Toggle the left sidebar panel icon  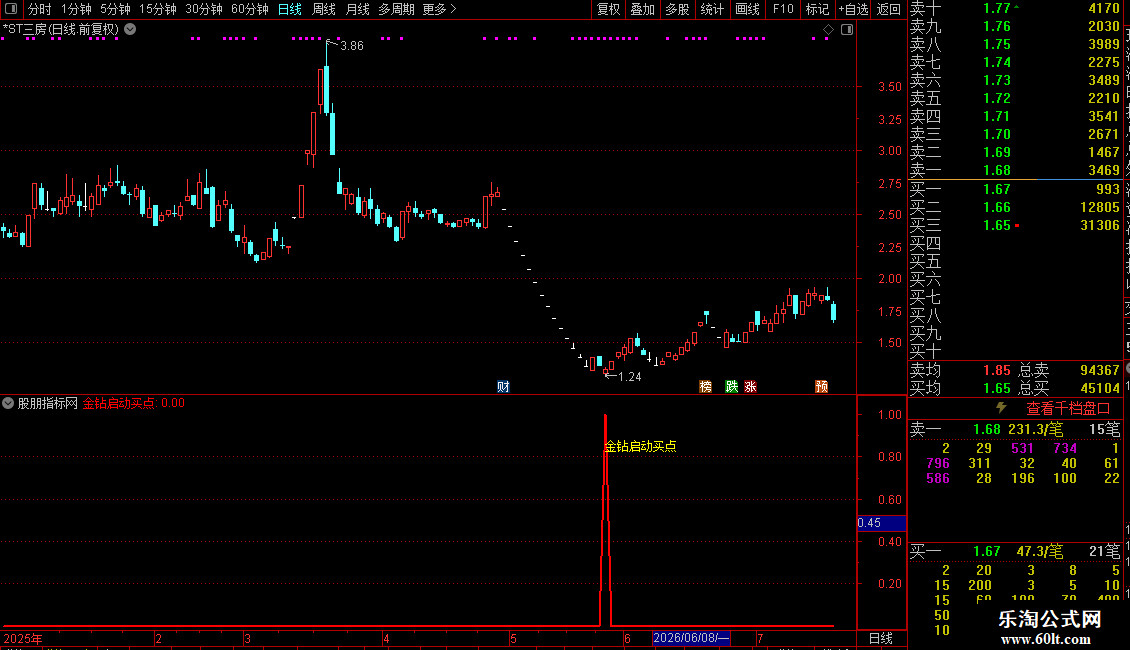click(x=11, y=9)
